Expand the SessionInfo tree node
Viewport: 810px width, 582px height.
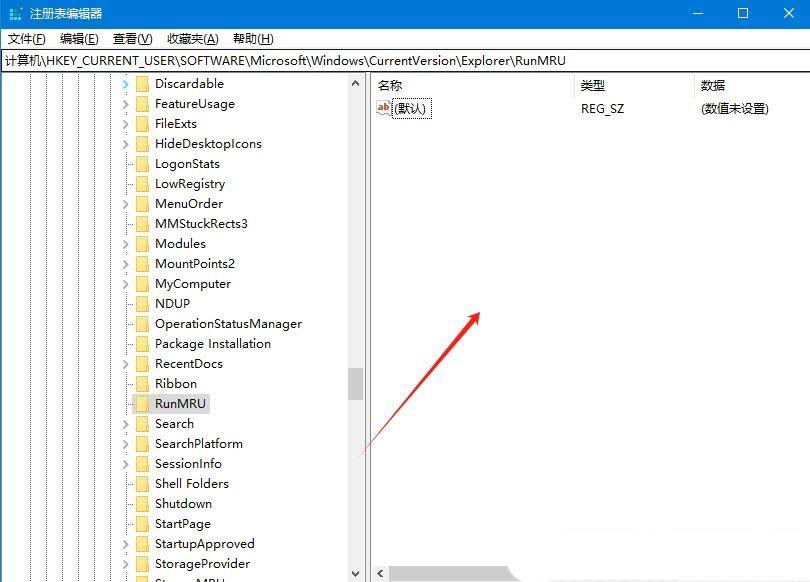[x=125, y=464]
